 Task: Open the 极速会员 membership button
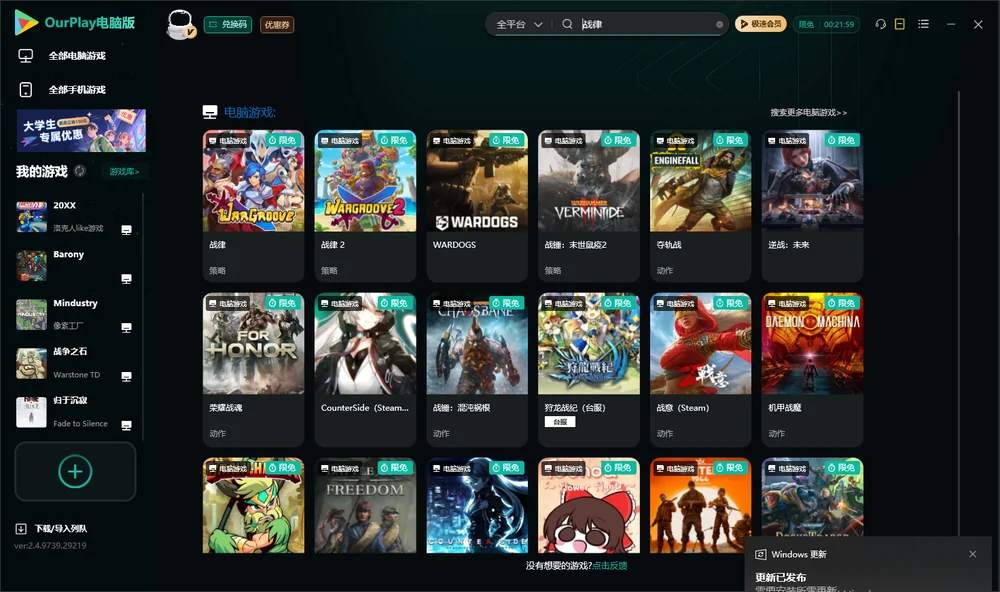click(x=761, y=24)
